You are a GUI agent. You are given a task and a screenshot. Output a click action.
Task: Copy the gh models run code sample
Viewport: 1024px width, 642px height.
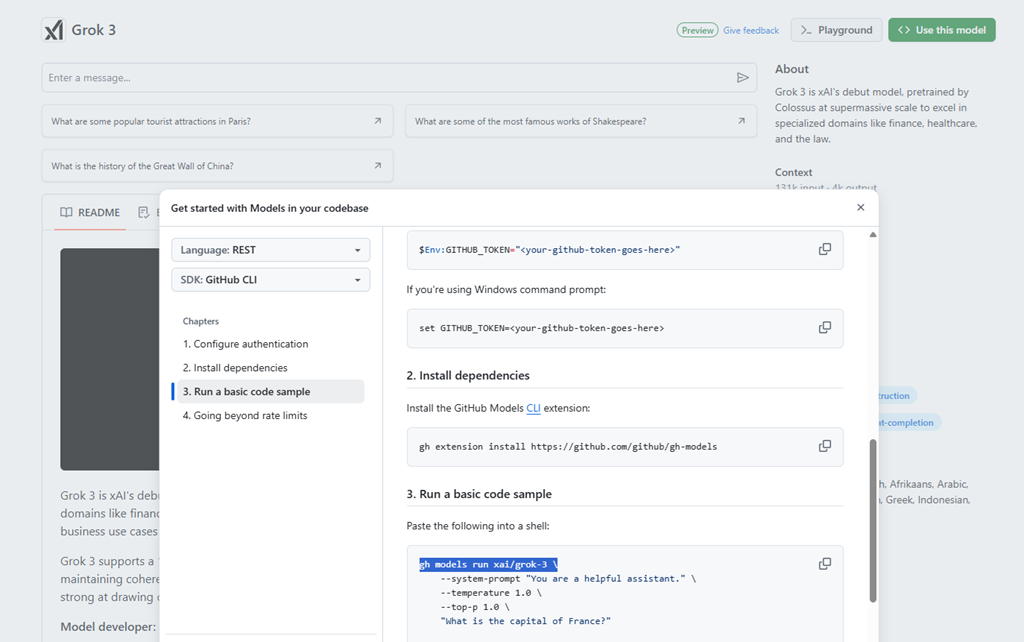[824, 564]
